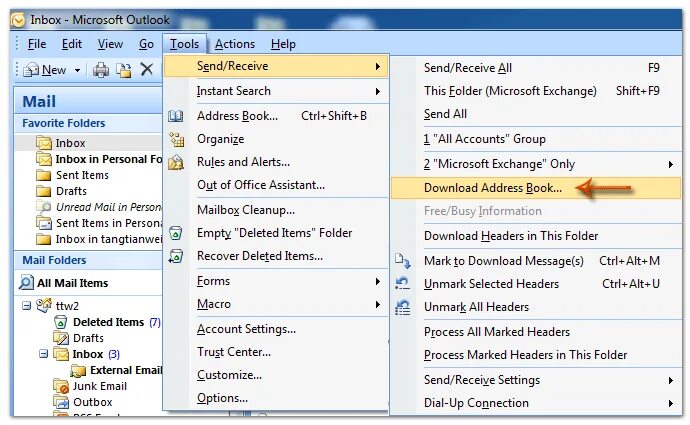Click the Unmark All Headers icon

click(x=402, y=307)
